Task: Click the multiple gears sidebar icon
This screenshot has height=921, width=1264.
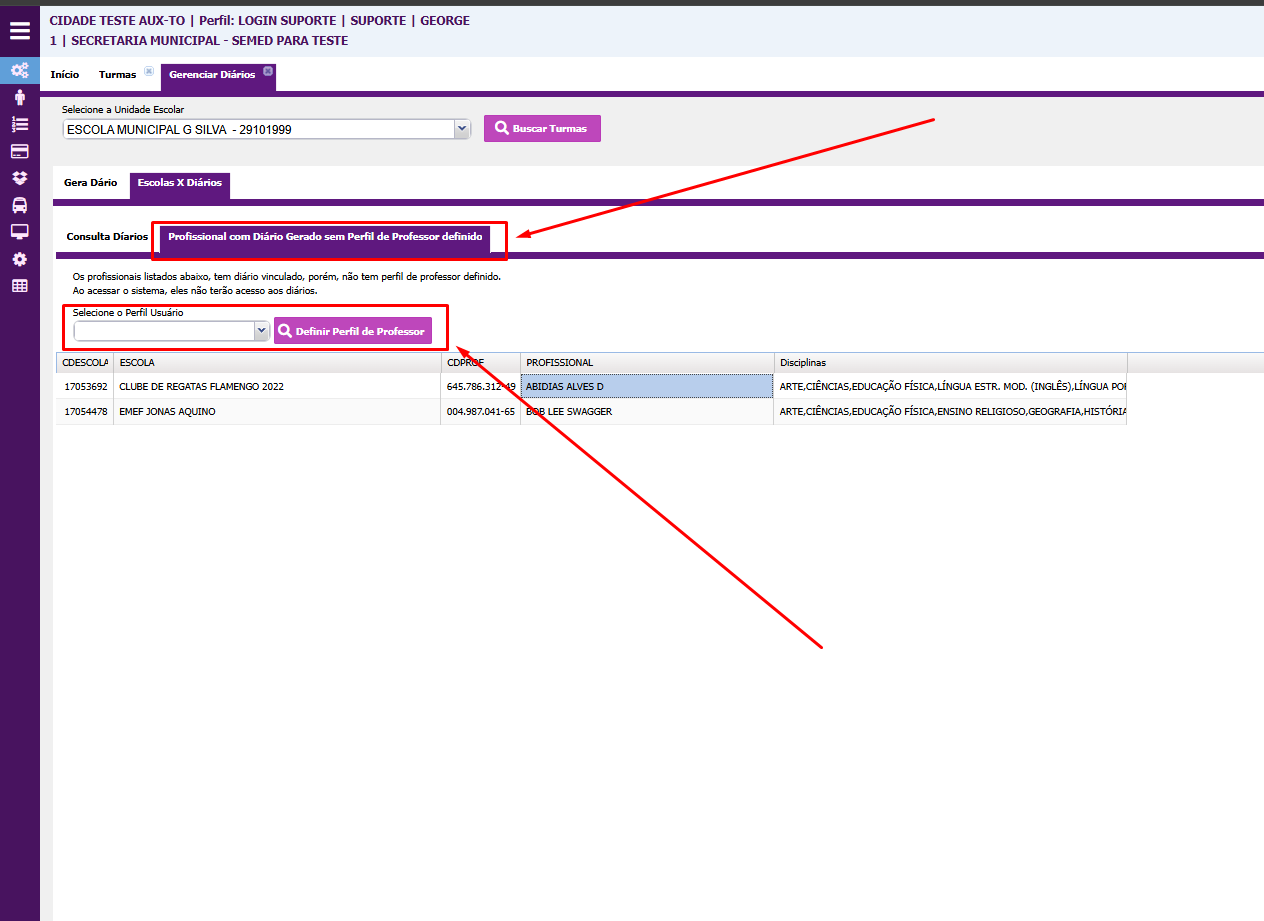Action: [x=20, y=70]
